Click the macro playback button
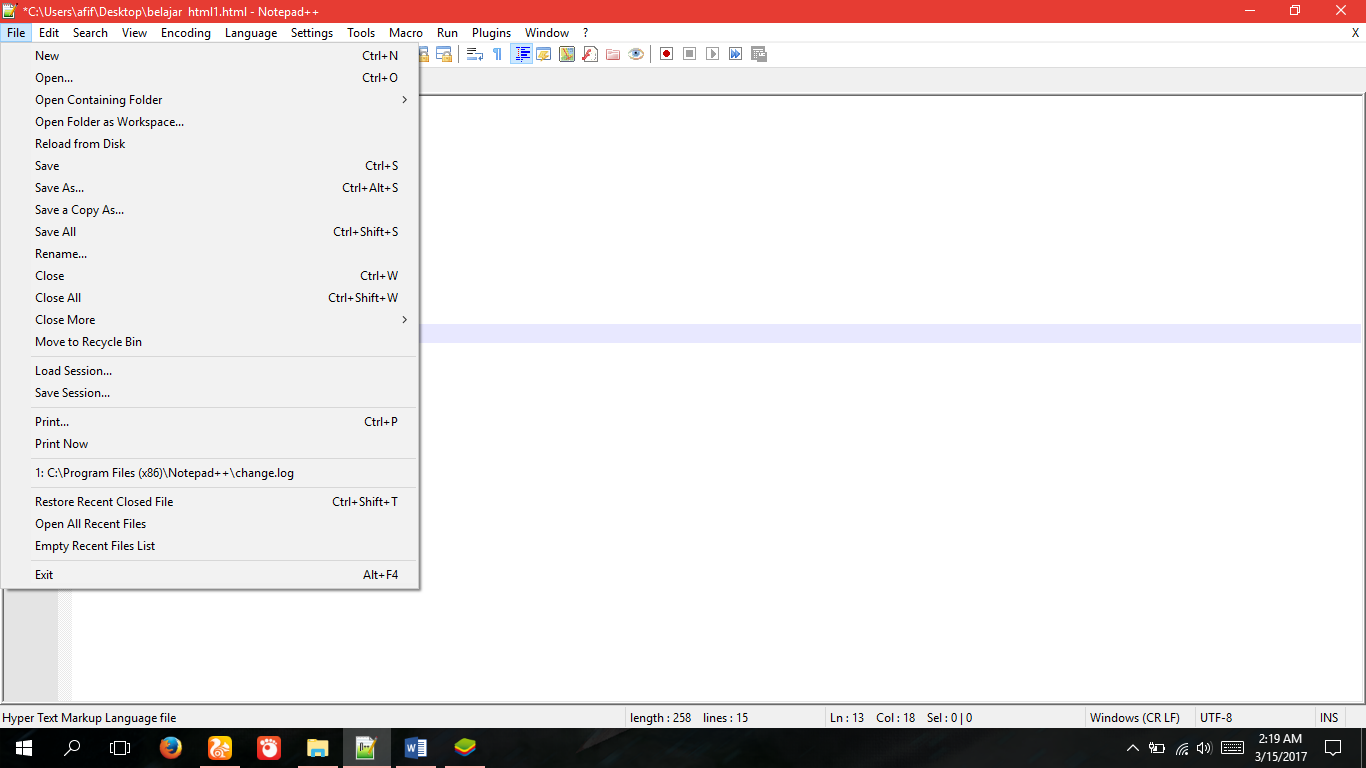 [x=713, y=54]
